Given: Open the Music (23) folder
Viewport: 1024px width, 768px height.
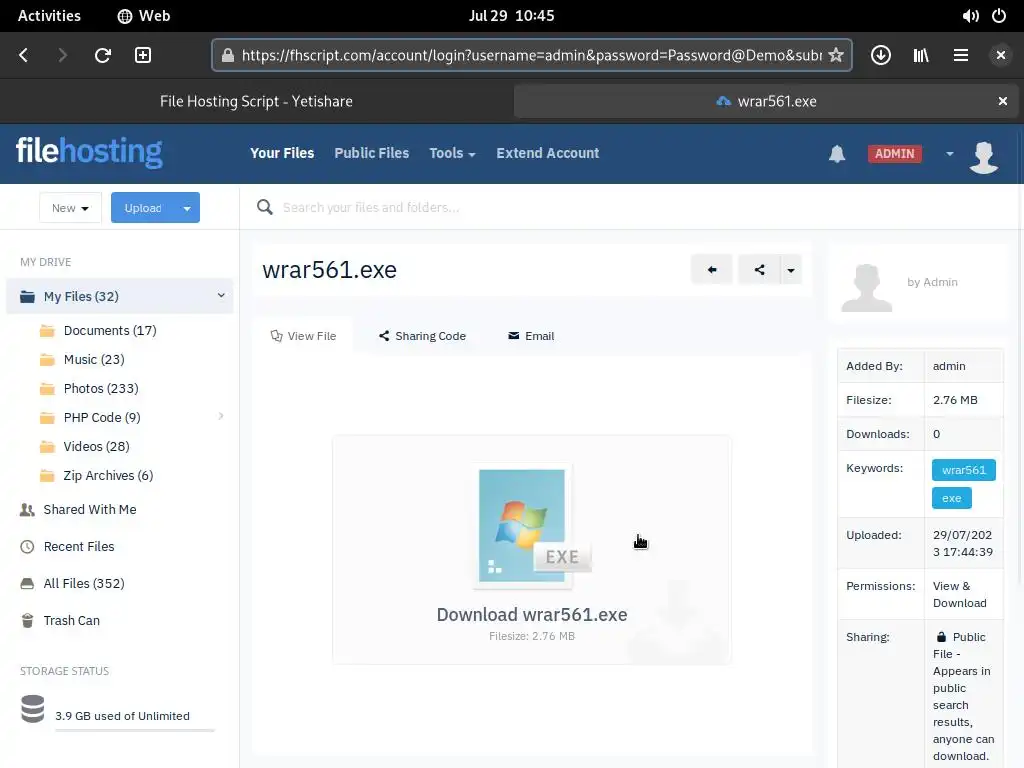Looking at the screenshot, I should click(94, 360).
